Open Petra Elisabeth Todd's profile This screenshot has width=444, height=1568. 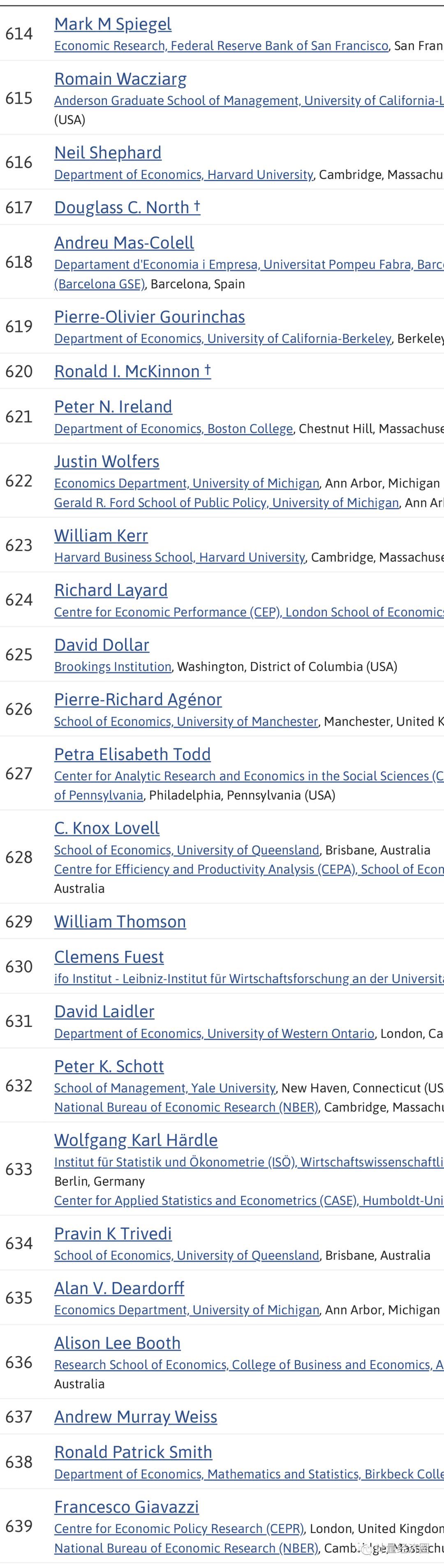click(133, 755)
